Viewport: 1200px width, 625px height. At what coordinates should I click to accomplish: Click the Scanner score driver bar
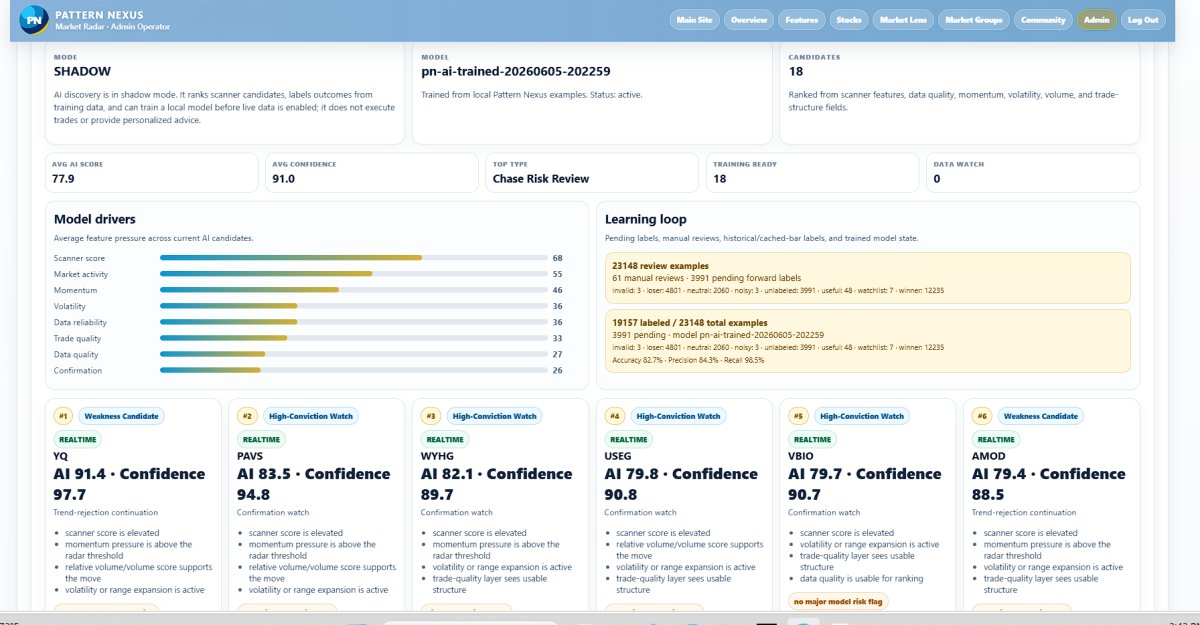pos(353,258)
